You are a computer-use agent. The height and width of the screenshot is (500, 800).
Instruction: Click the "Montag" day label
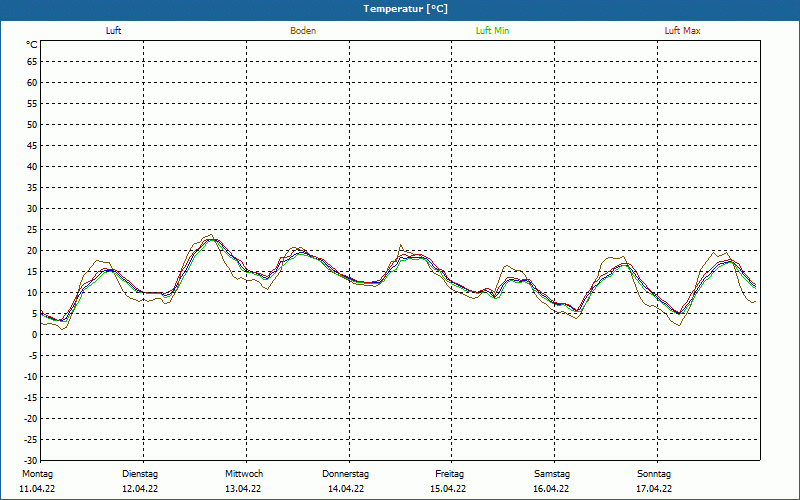point(37,474)
